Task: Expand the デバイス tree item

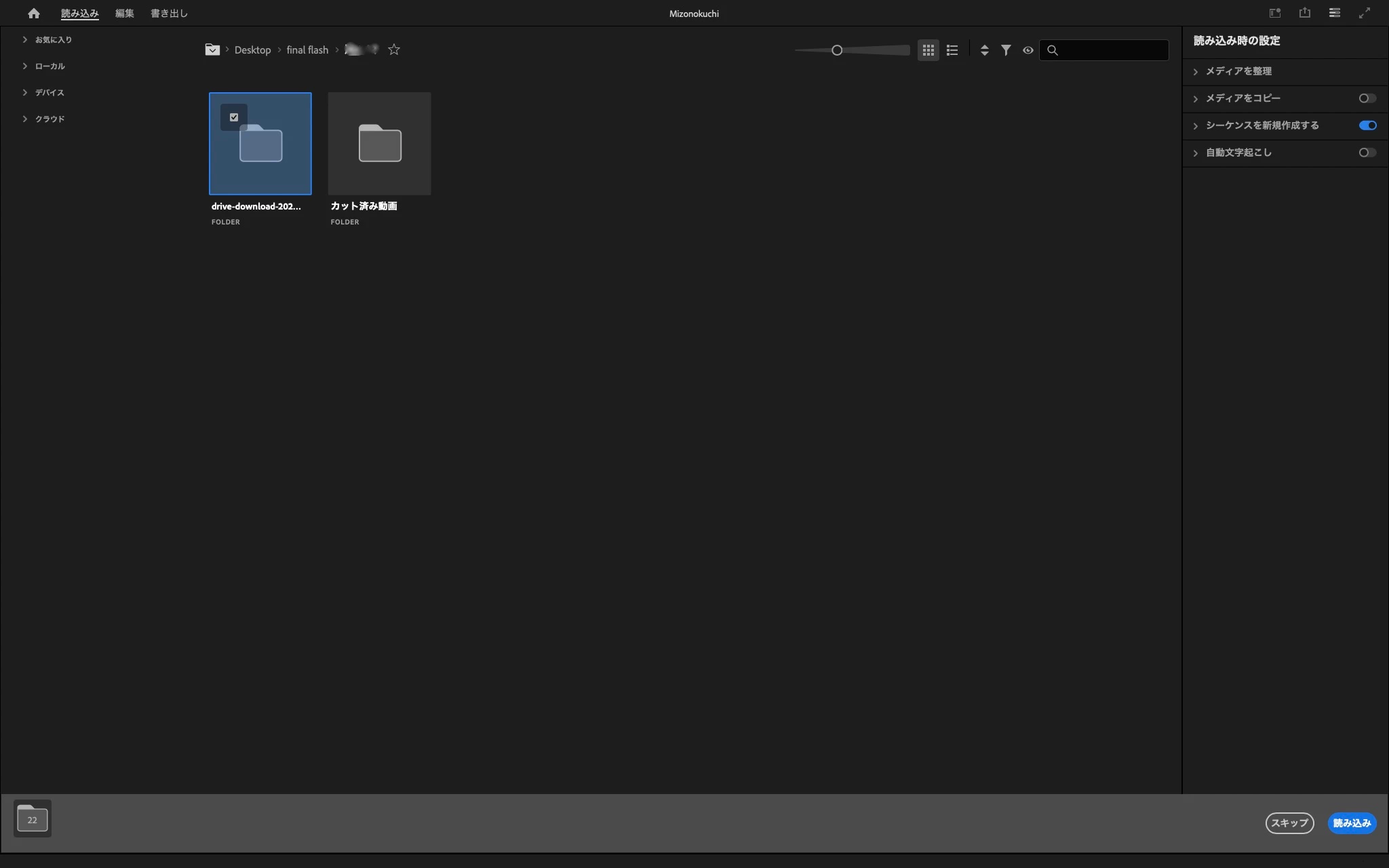Action: coord(25,93)
